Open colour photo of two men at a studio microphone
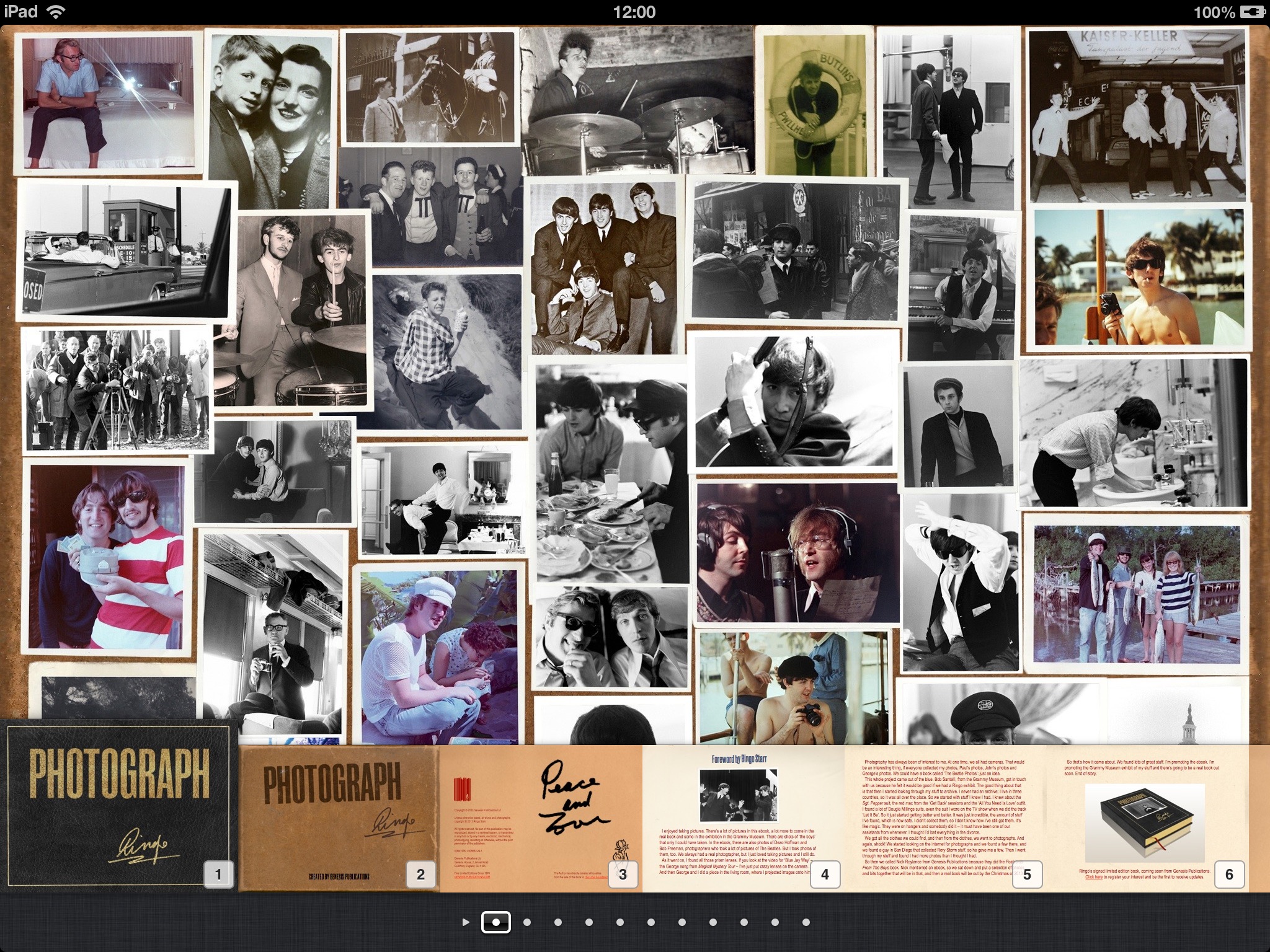This screenshot has width=1270, height=952. pos(797,553)
